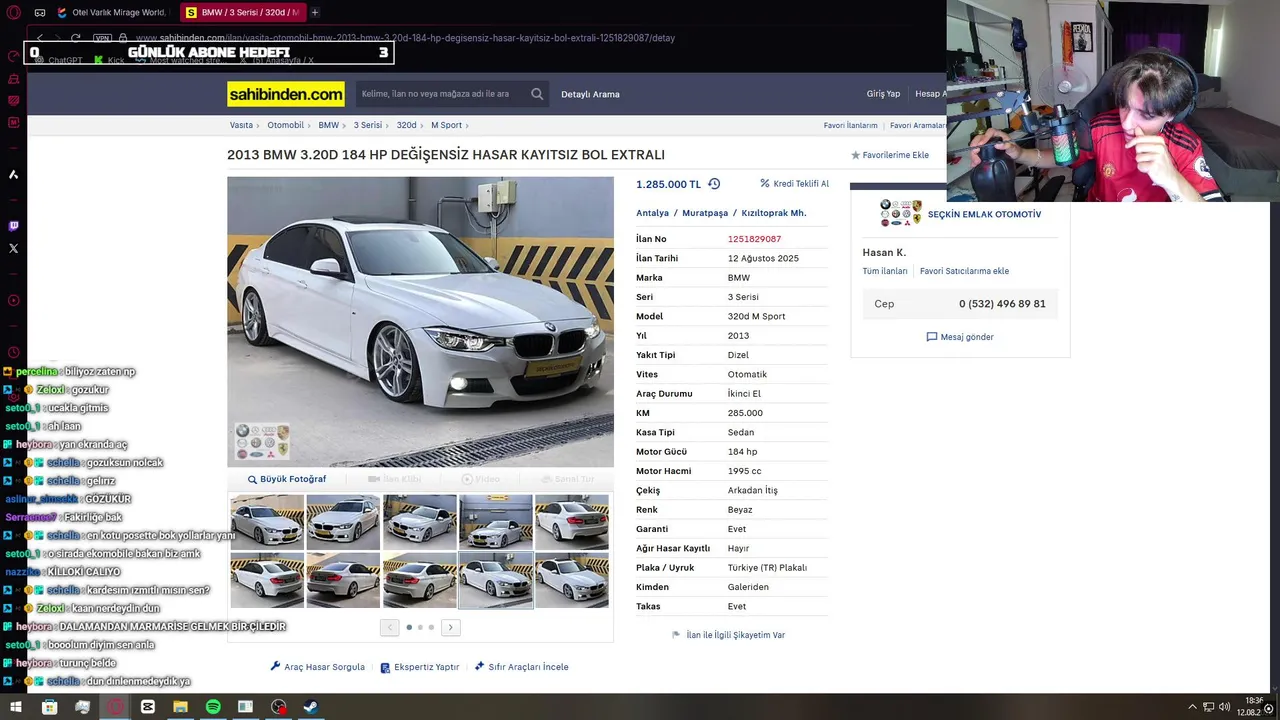Reload the page in Opera
This screenshot has height=720, width=1280.
[75, 38]
